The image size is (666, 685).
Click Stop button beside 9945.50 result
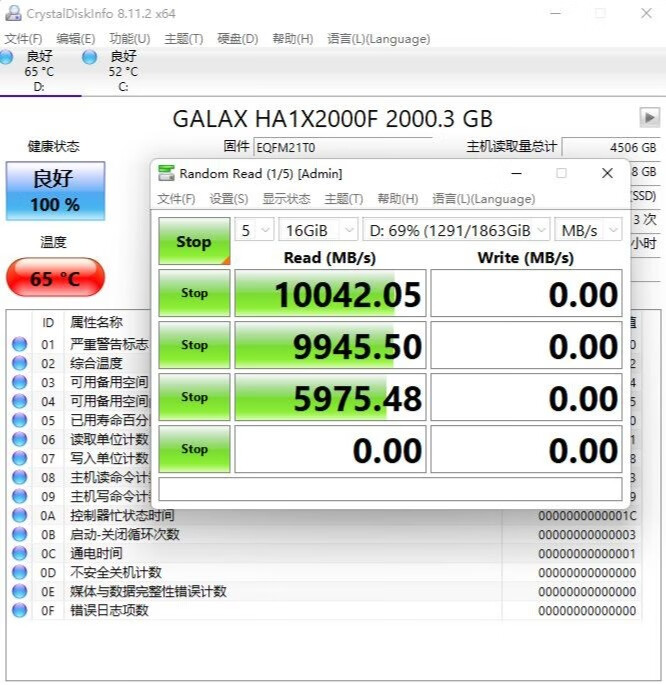194,345
